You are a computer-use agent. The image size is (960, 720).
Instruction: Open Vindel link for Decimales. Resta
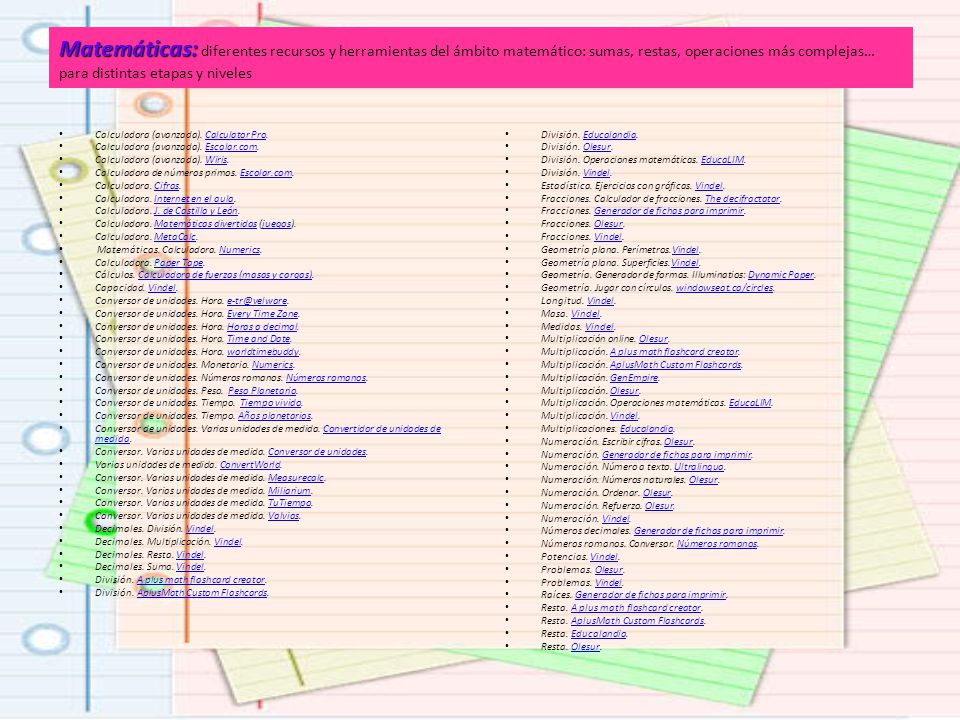coord(190,555)
